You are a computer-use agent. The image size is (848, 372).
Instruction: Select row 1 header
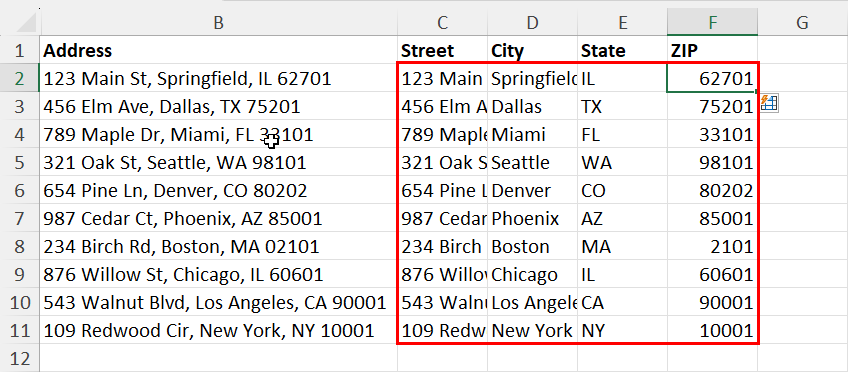point(20,50)
